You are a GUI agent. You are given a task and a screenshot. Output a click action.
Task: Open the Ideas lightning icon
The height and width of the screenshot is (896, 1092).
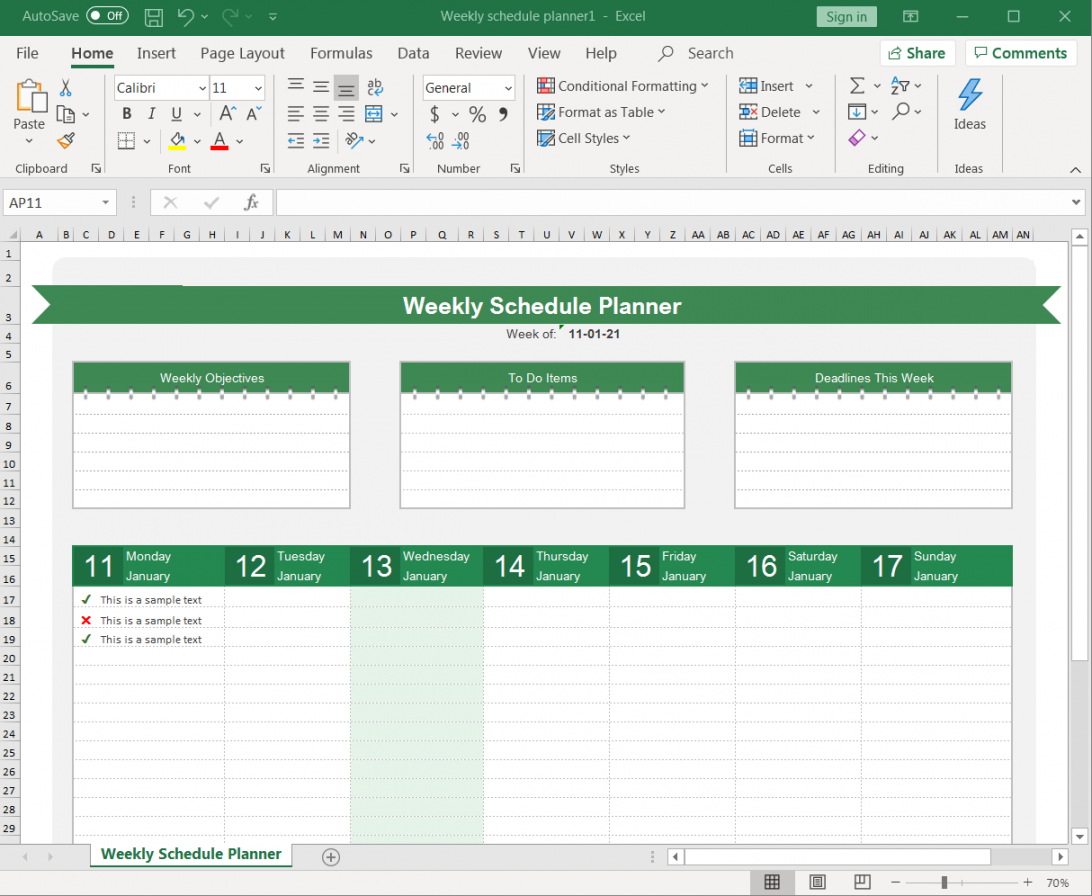pos(969,95)
